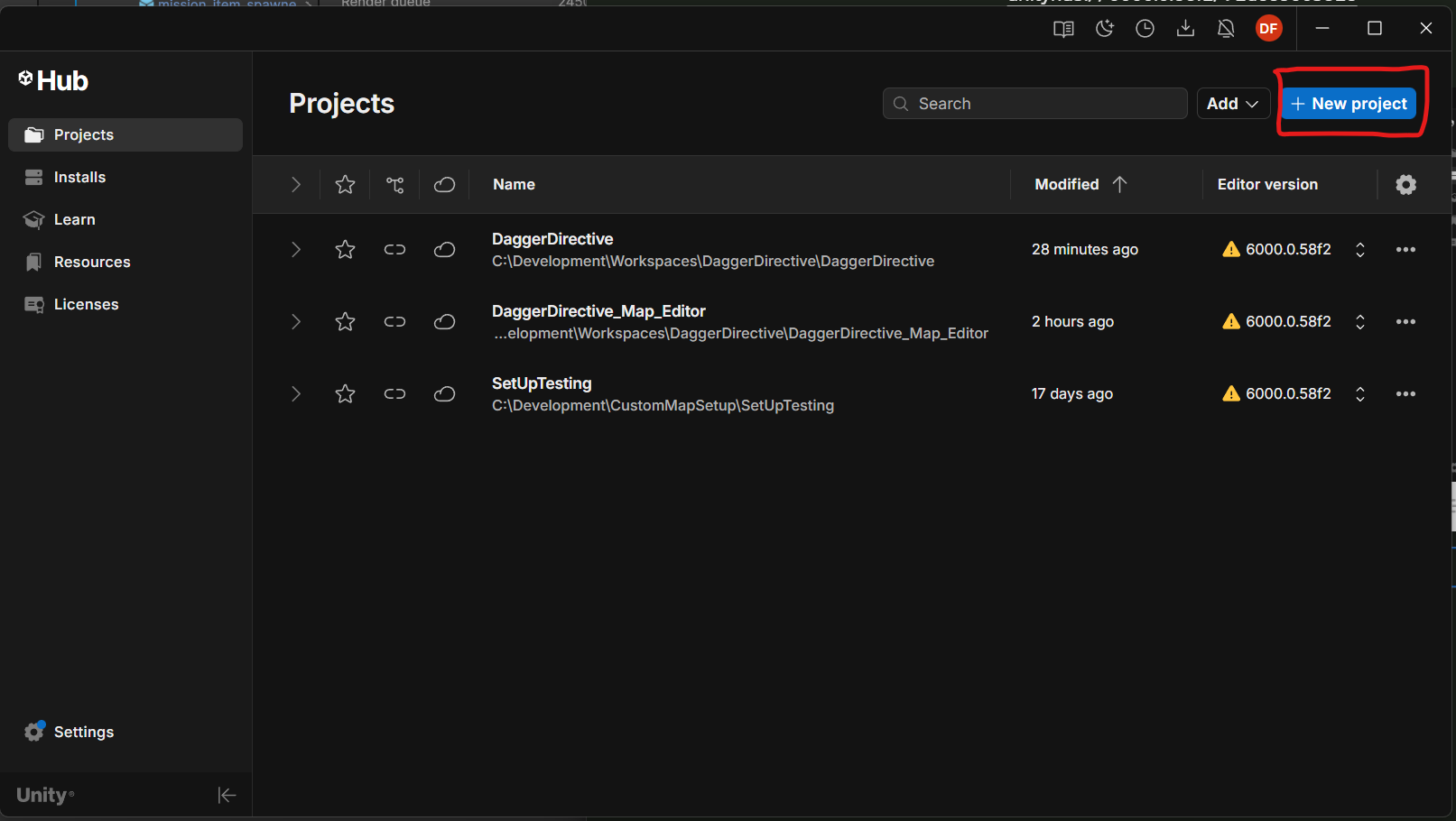Change editor version for DaggerDirective

click(x=1360, y=249)
